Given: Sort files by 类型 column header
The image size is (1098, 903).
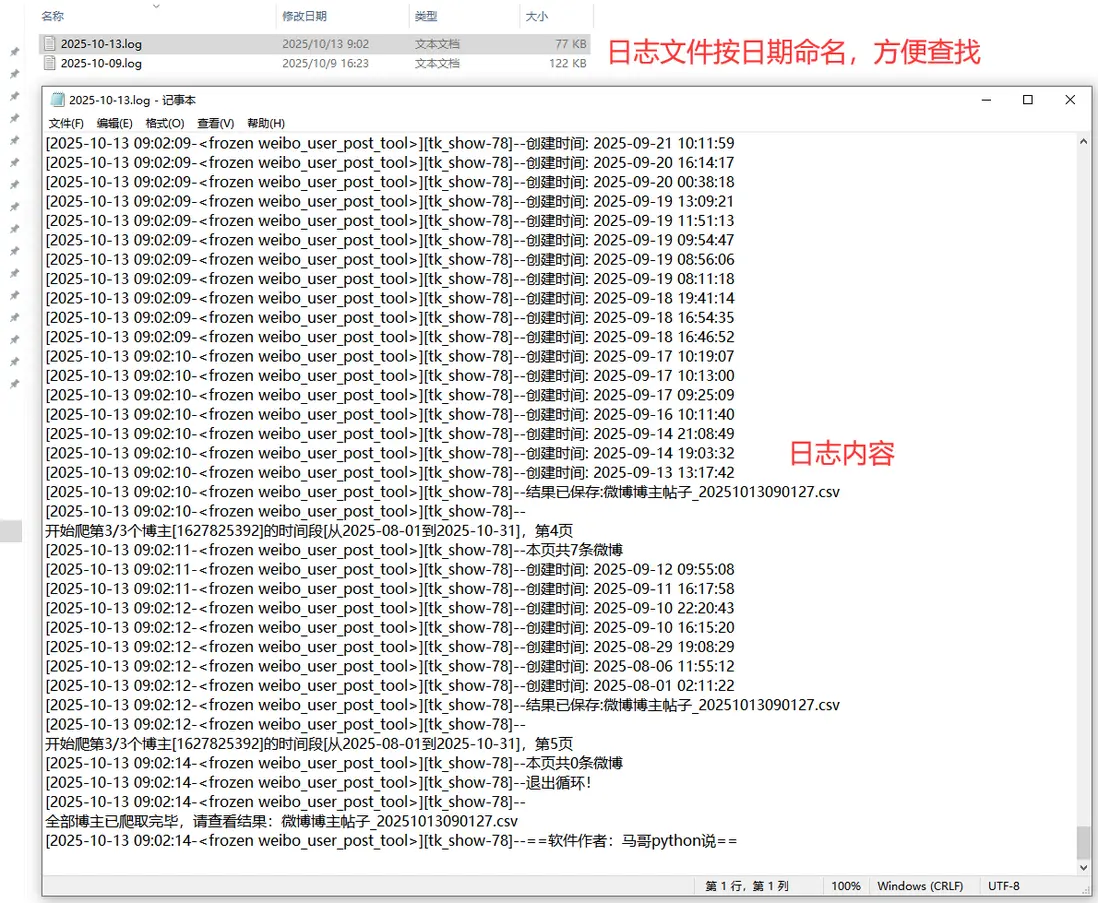Looking at the screenshot, I should [426, 16].
